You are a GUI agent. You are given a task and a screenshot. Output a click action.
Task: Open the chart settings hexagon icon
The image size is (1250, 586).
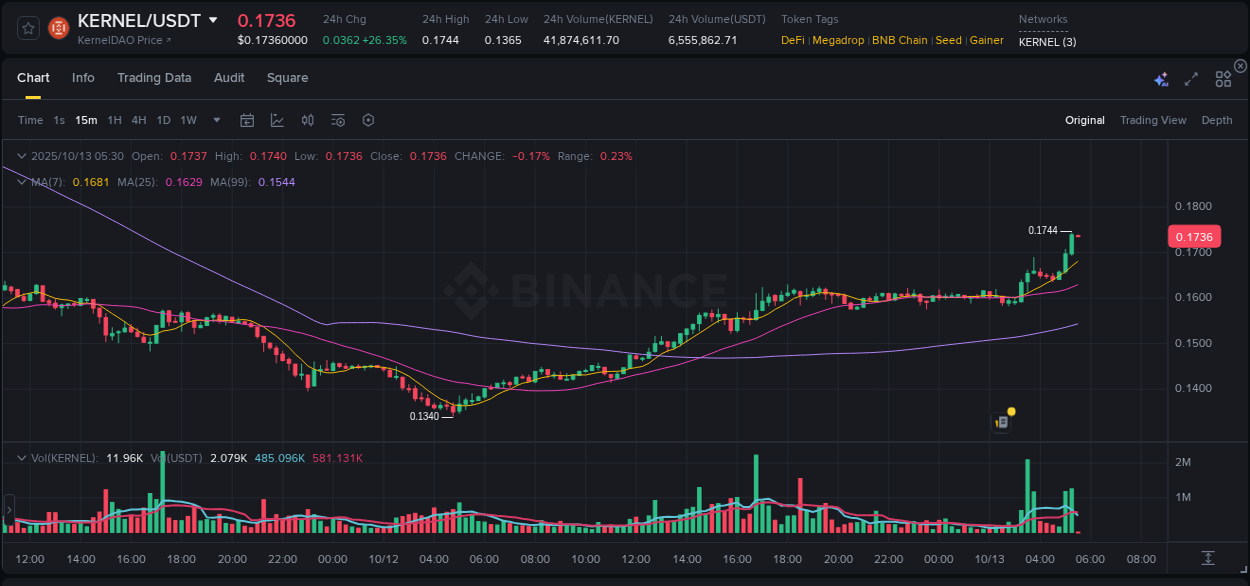coord(368,120)
